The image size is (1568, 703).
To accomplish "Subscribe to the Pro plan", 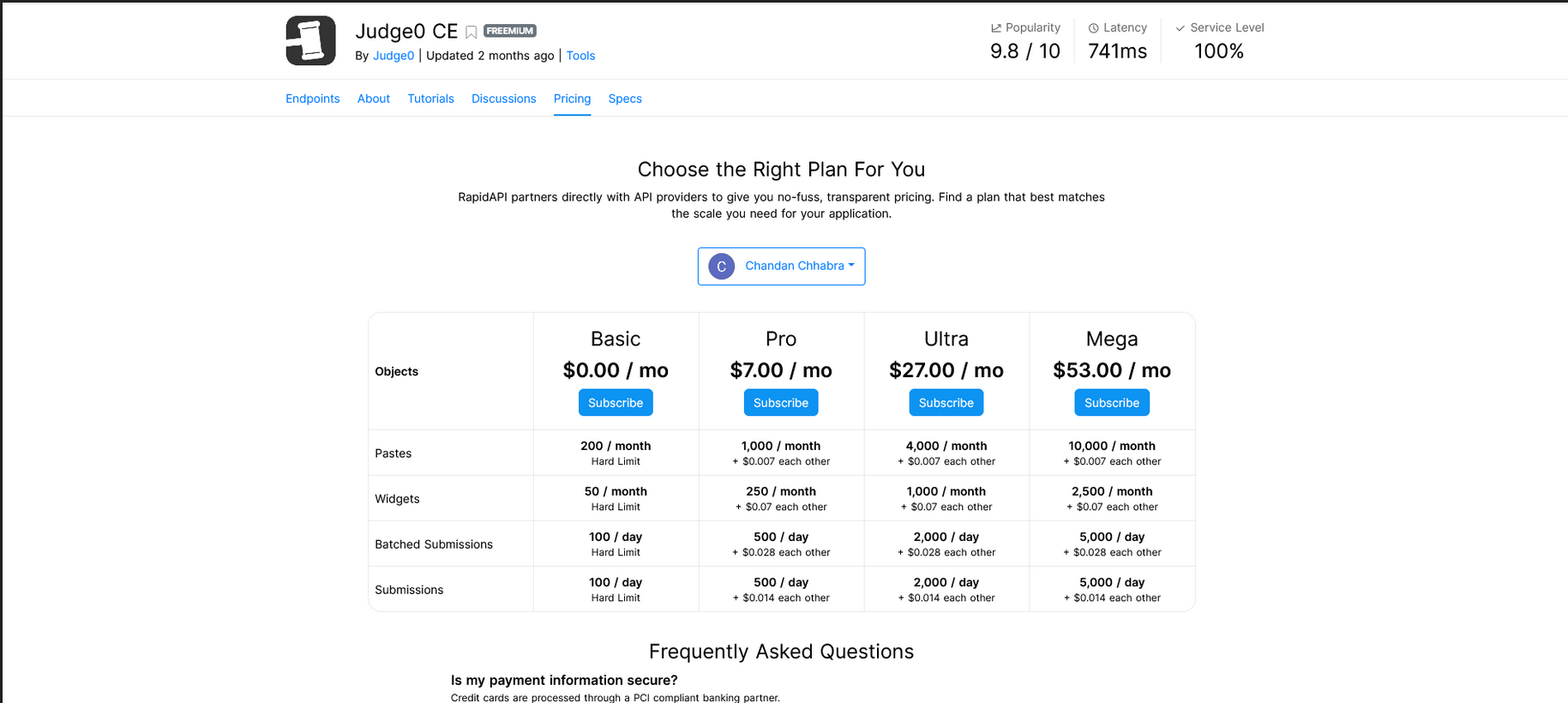I will [x=781, y=403].
